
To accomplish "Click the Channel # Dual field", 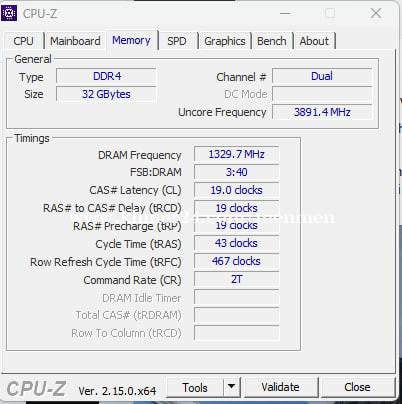I will pos(322,76).
